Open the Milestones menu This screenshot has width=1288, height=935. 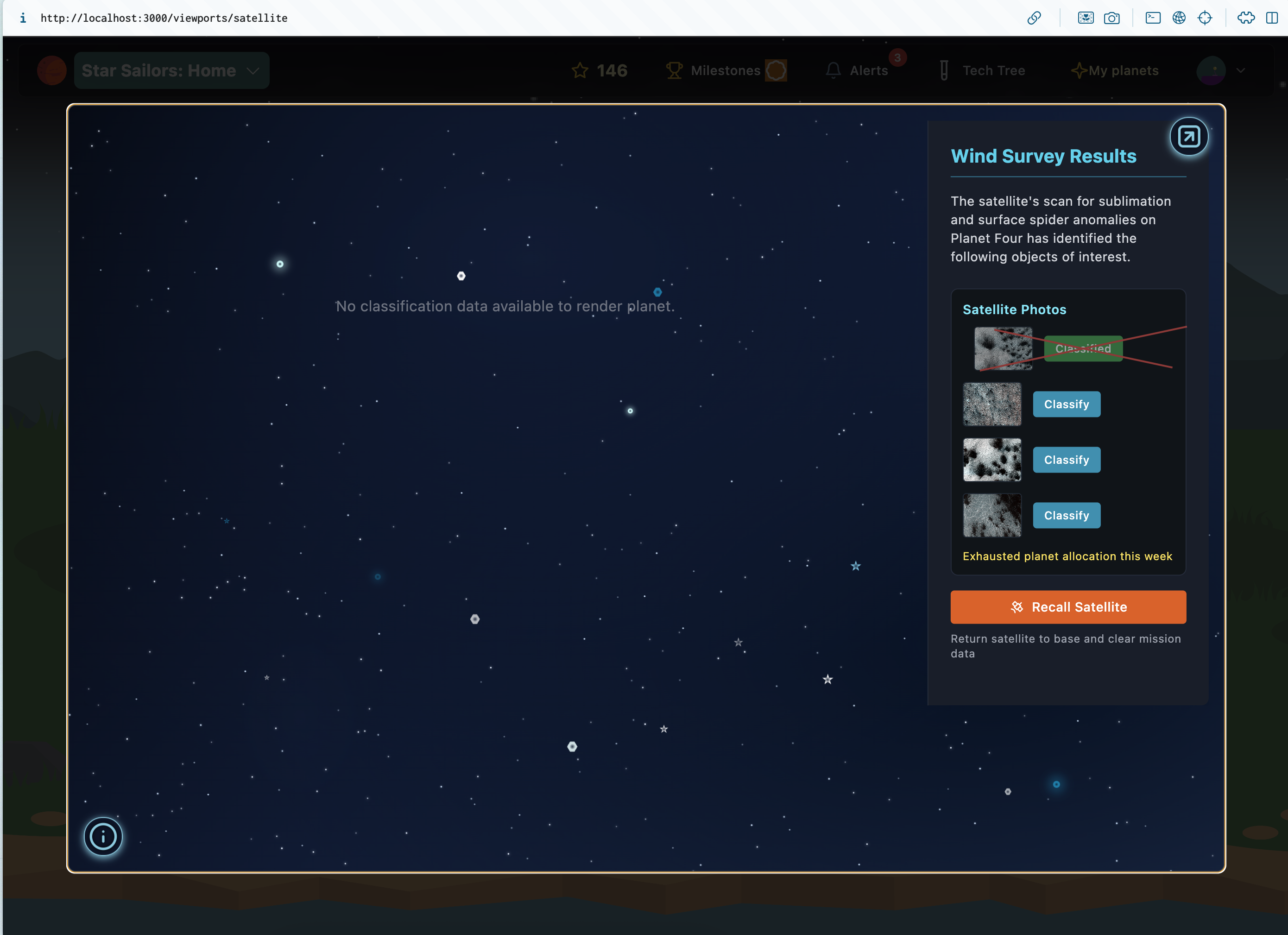(x=725, y=70)
